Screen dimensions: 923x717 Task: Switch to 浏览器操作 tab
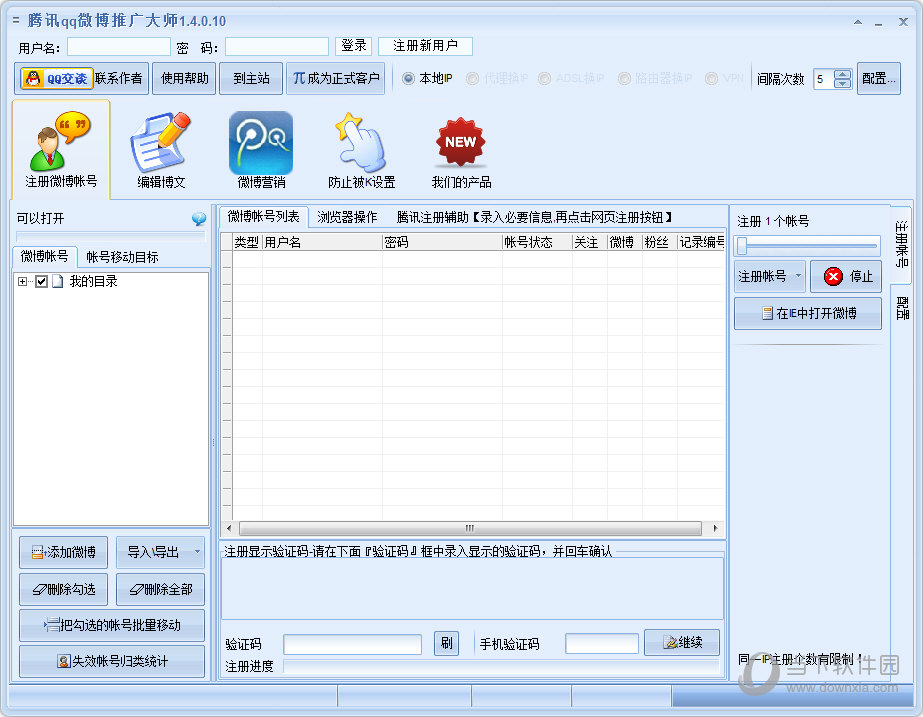click(347, 217)
